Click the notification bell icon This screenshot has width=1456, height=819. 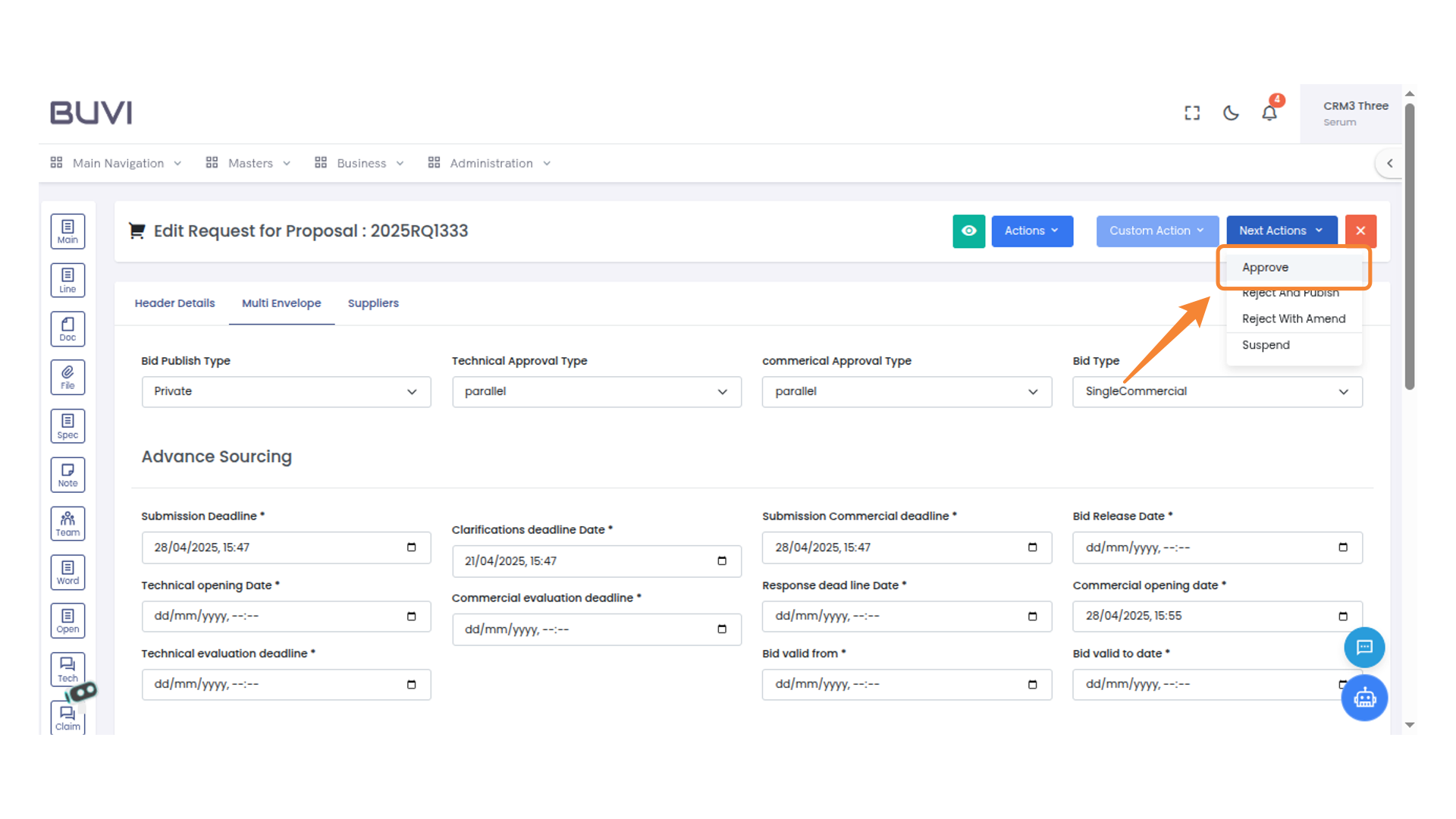(x=1269, y=113)
